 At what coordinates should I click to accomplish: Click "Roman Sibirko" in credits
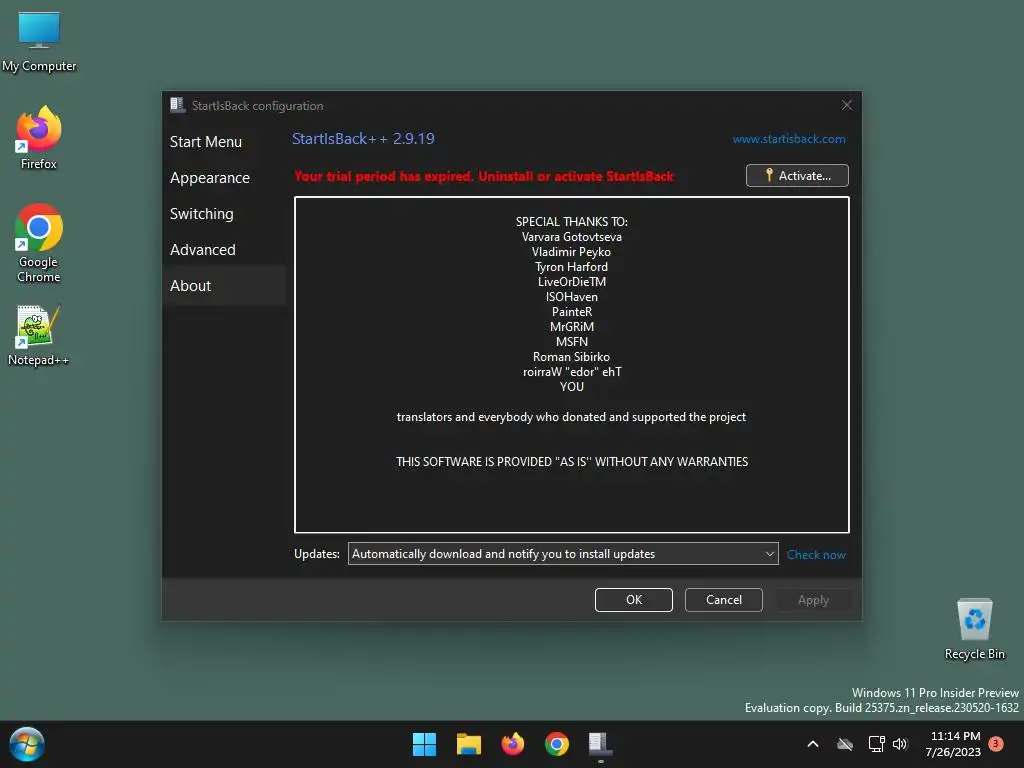tap(571, 357)
